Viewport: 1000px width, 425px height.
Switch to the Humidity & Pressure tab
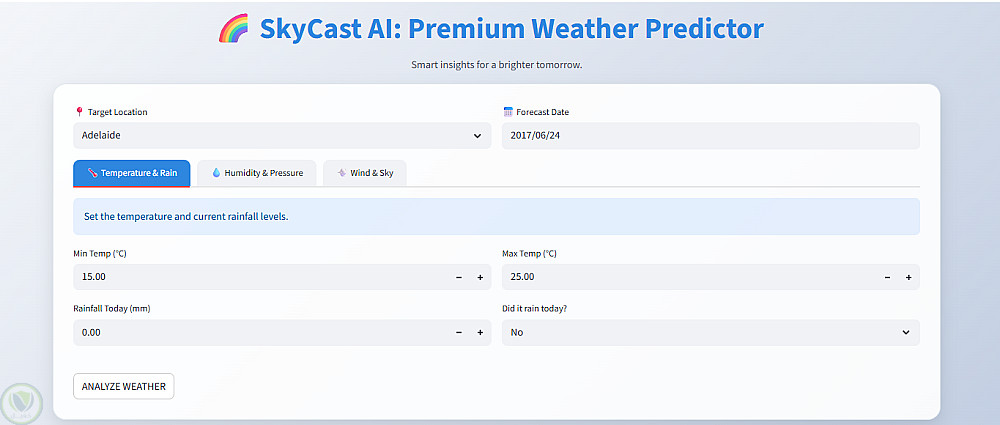[257, 173]
